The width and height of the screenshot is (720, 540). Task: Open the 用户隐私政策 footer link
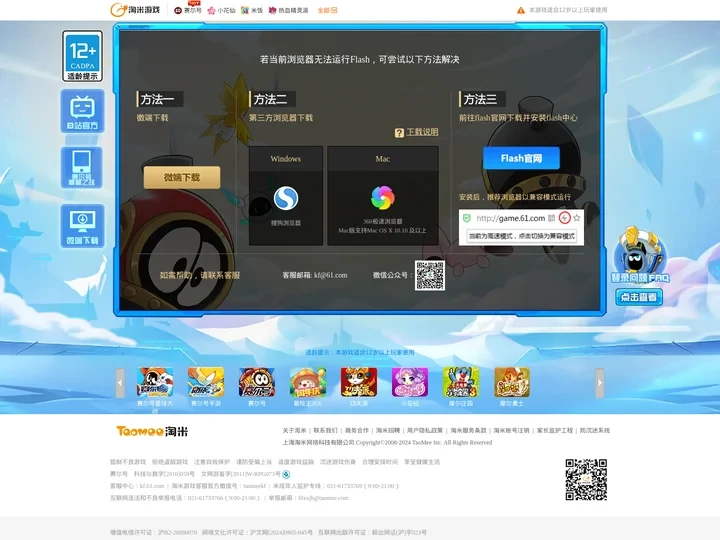[x=425, y=430]
